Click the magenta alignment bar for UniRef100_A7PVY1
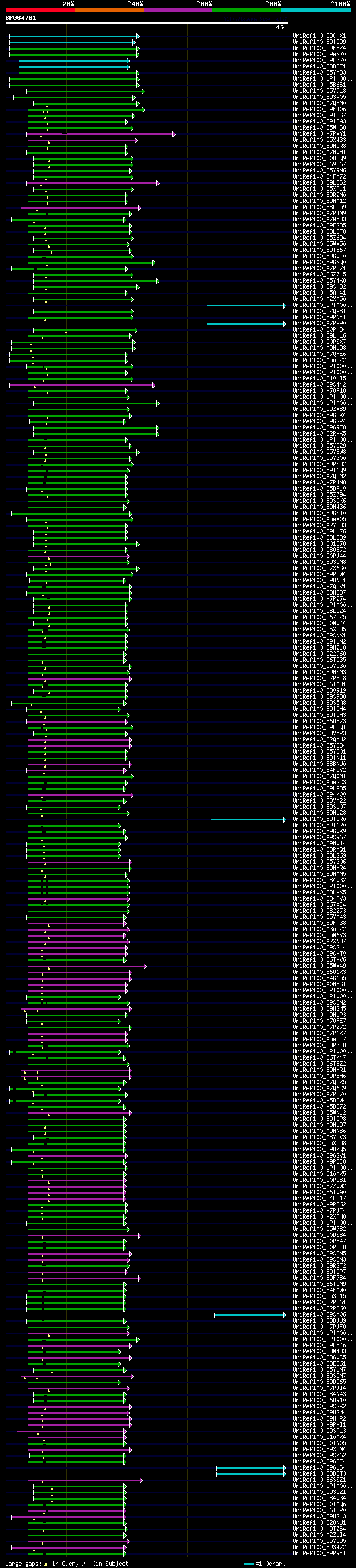The height and width of the screenshot is (1568, 356). (x=101, y=134)
